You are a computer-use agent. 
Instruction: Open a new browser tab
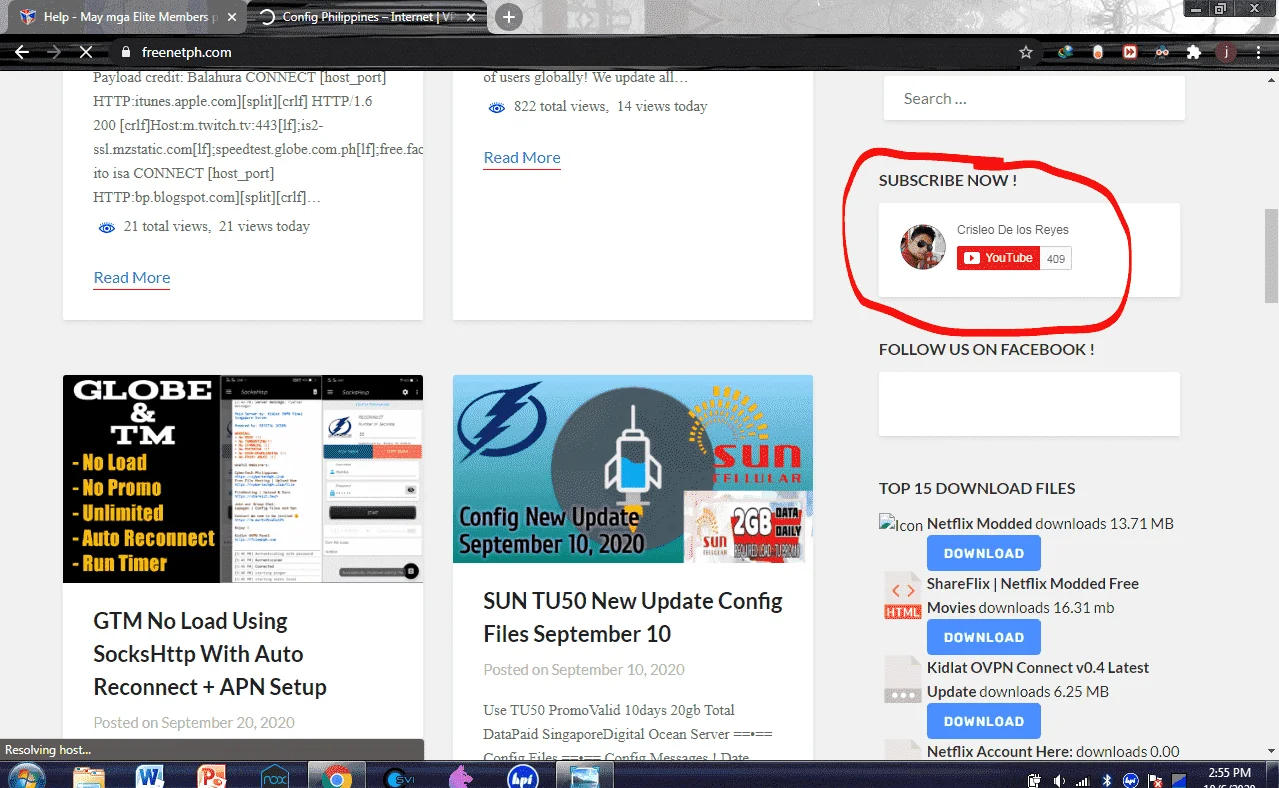tap(509, 17)
